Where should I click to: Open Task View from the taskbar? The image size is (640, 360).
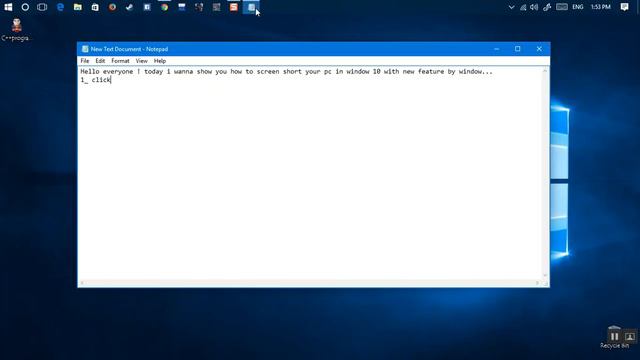[x=42, y=7]
